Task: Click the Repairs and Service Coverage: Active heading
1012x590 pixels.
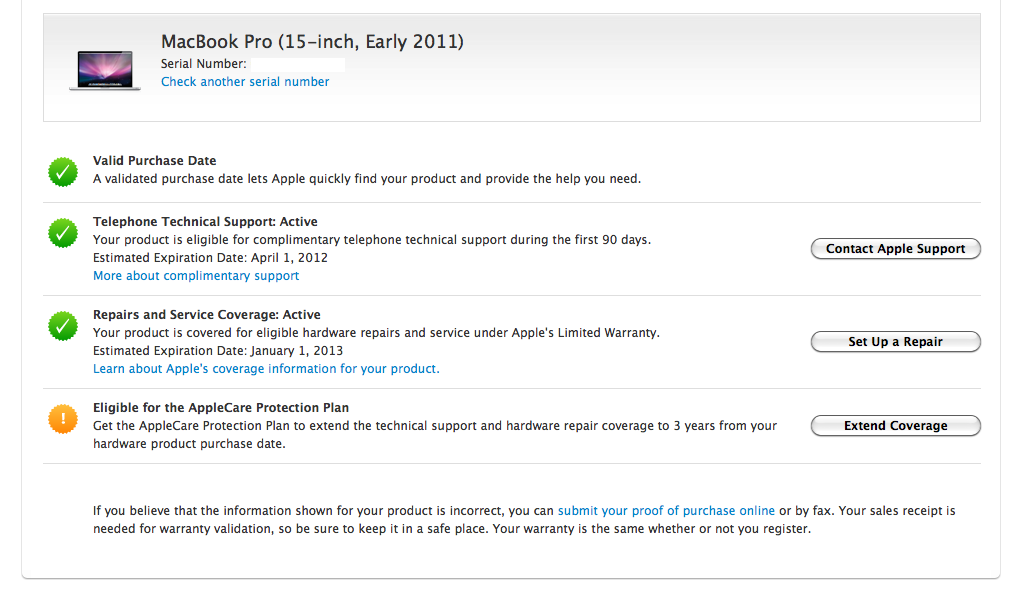Action: click(207, 314)
